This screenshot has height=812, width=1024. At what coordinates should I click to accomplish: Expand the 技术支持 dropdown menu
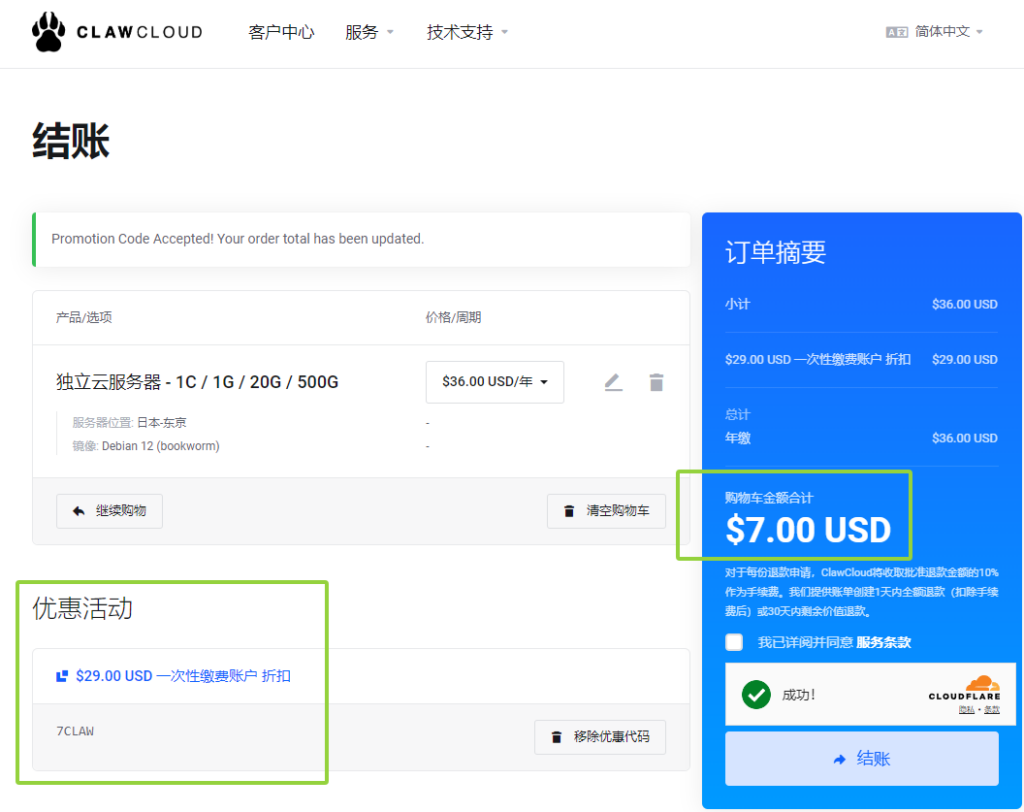467,32
